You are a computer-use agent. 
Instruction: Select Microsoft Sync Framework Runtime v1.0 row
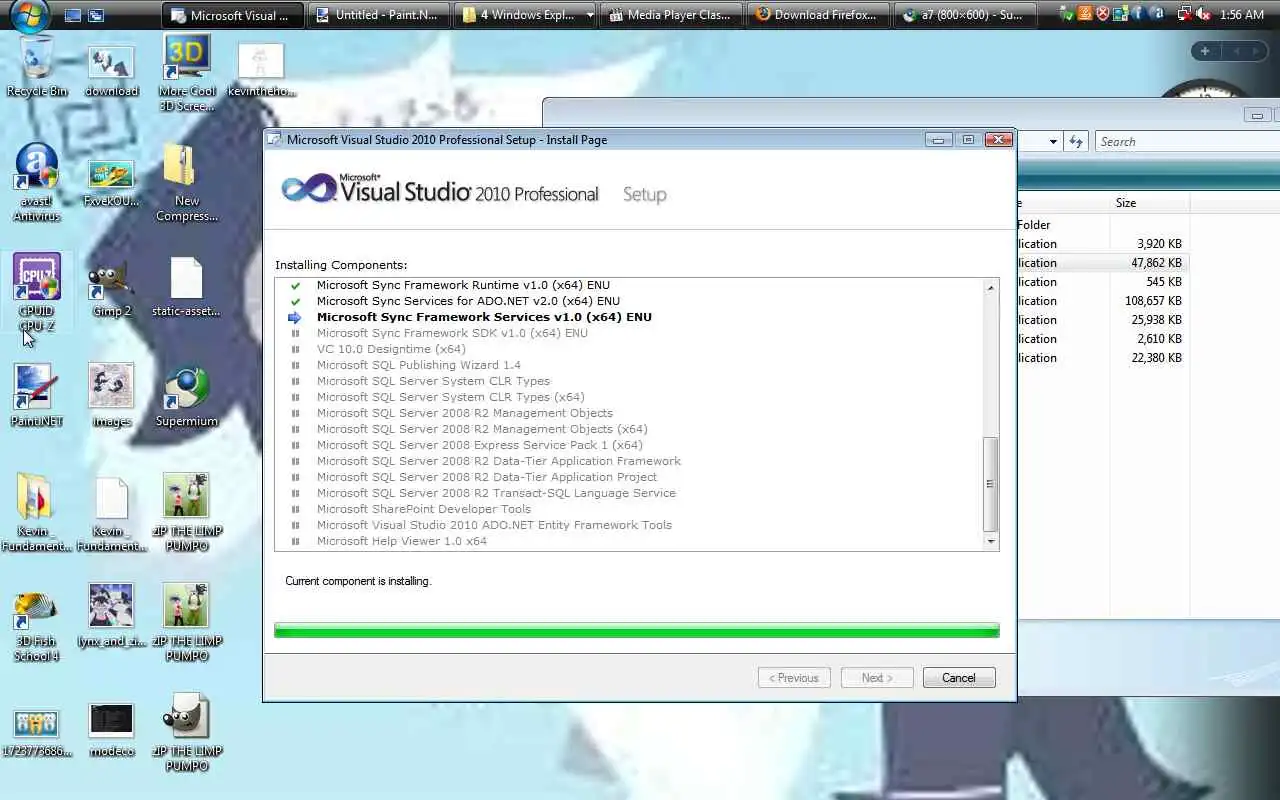463,285
